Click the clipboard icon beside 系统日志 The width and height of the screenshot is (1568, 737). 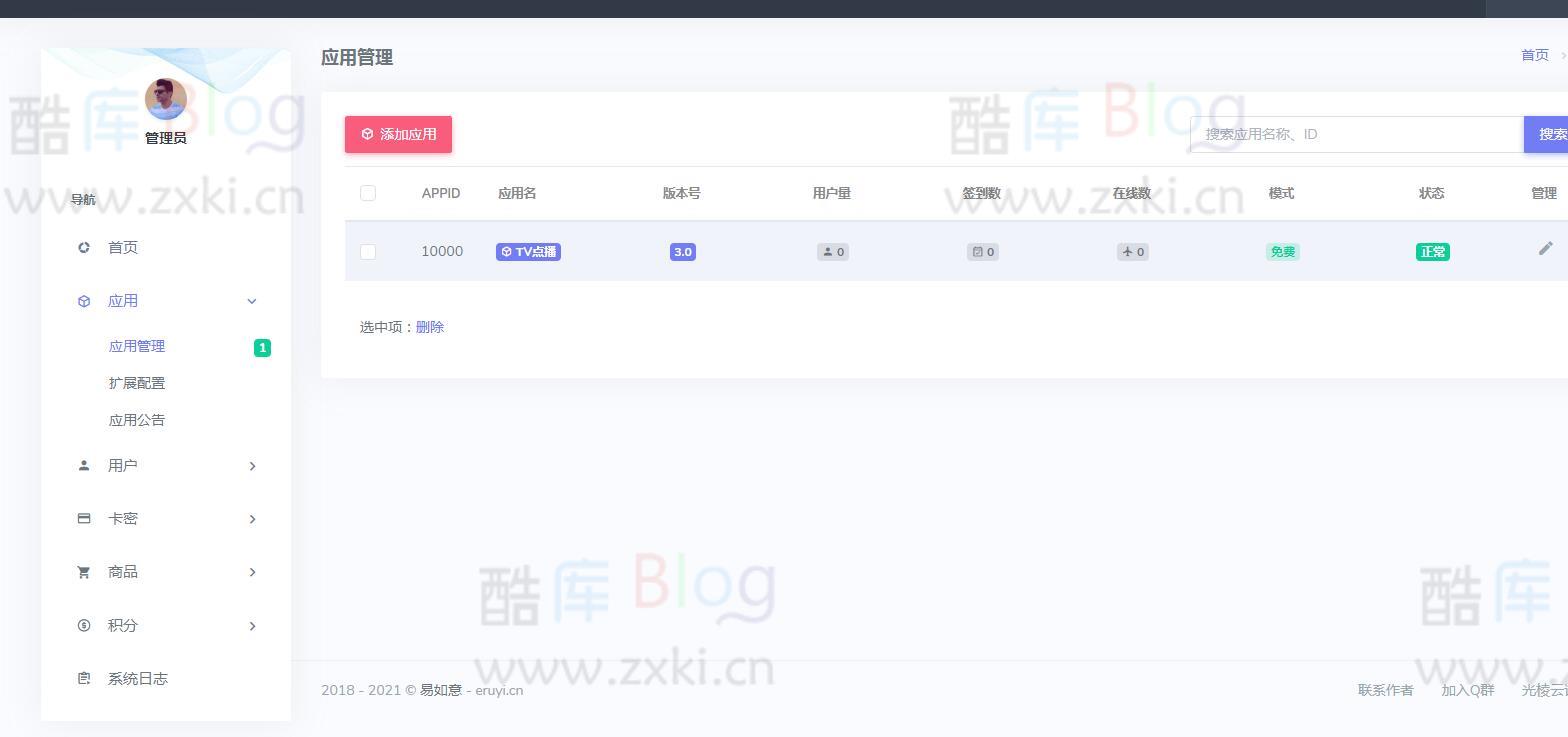click(x=84, y=678)
